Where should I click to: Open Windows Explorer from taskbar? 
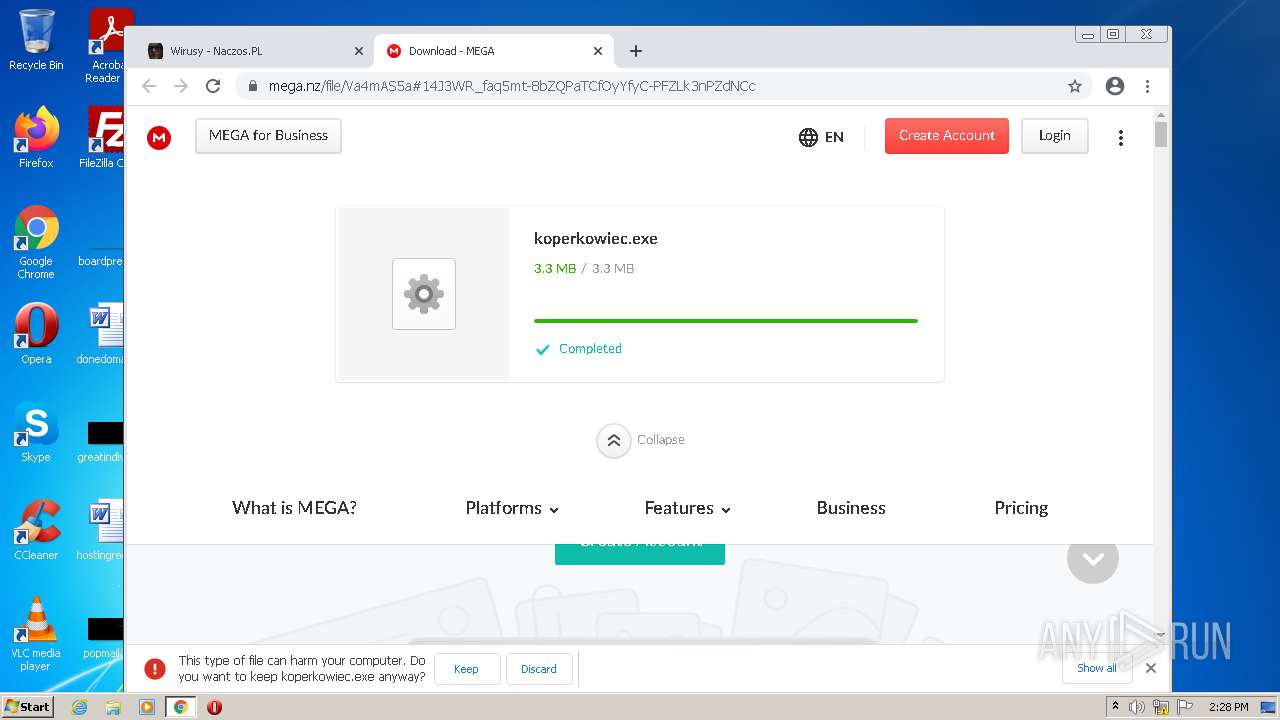[x=113, y=707]
